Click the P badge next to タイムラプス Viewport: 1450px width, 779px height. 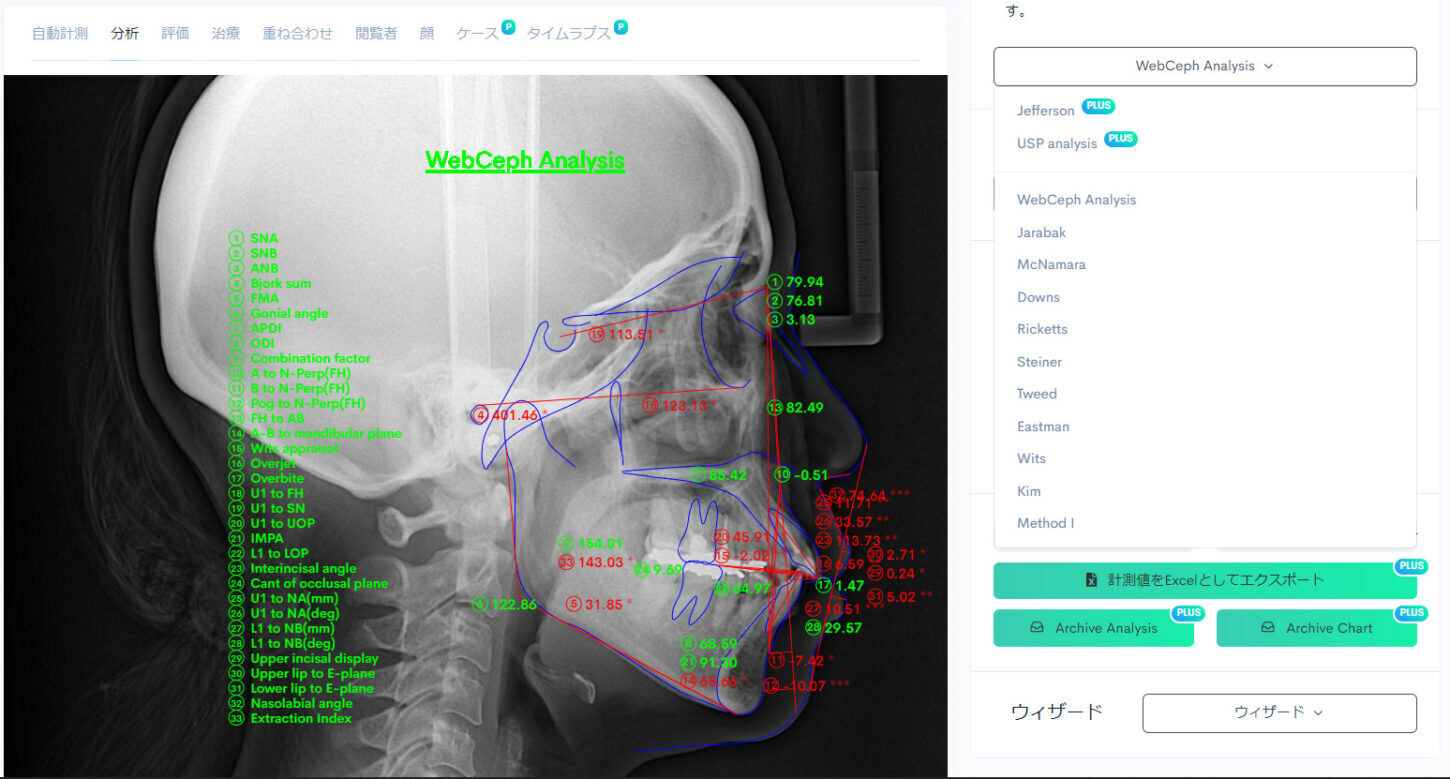[x=621, y=27]
